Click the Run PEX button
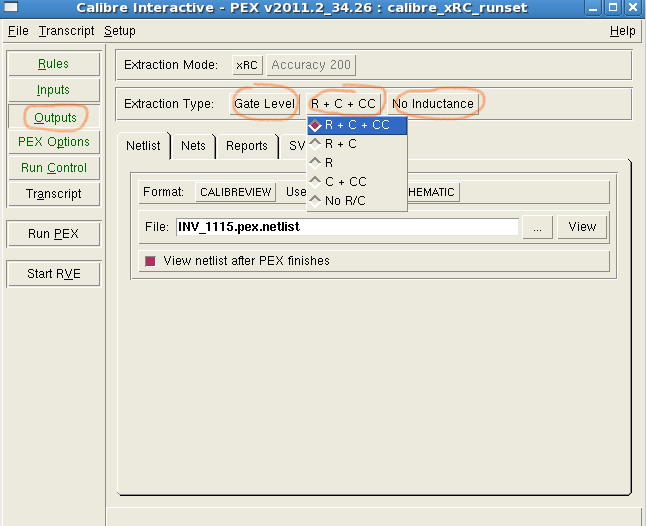The width and height of the screenshot is (646, 526). point(54,234)
